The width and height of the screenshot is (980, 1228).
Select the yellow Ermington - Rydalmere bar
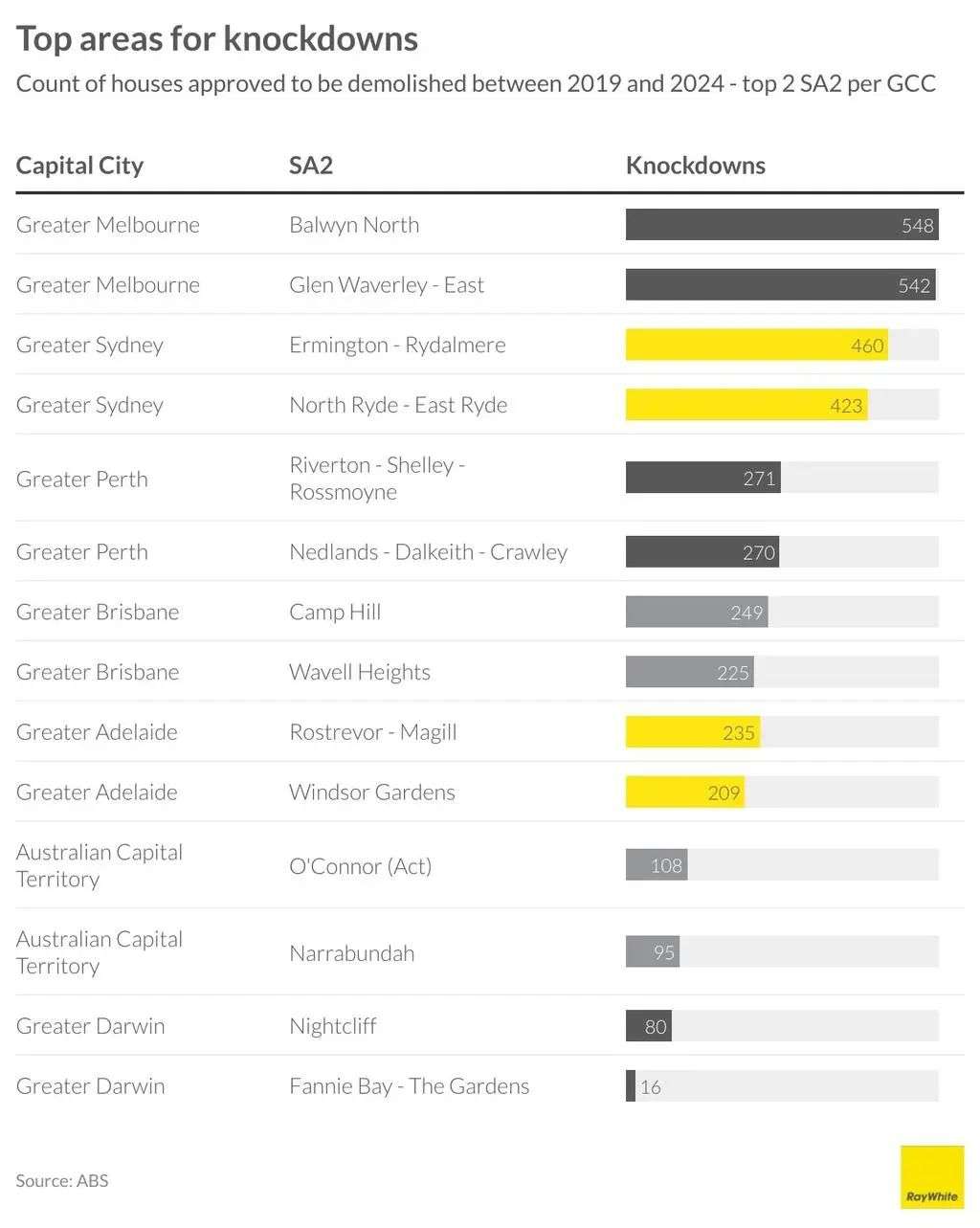pyautogui.click(x=757, y=345)
